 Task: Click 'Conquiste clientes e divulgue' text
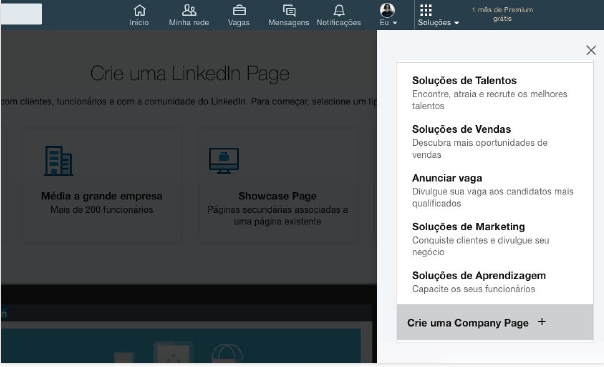(480, 246)
